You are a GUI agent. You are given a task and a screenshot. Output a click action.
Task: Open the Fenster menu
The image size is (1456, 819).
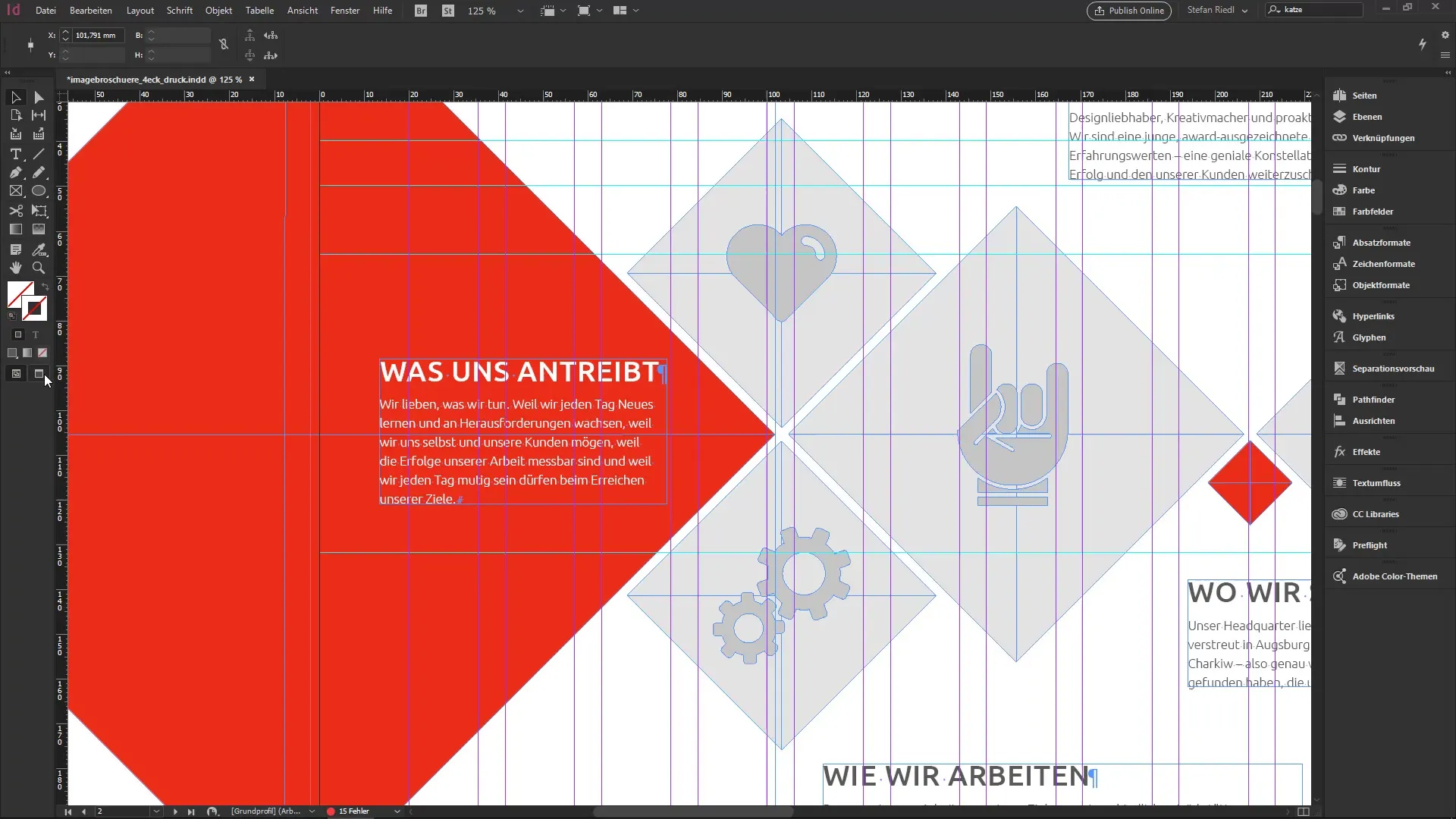(x=345, y=11)
